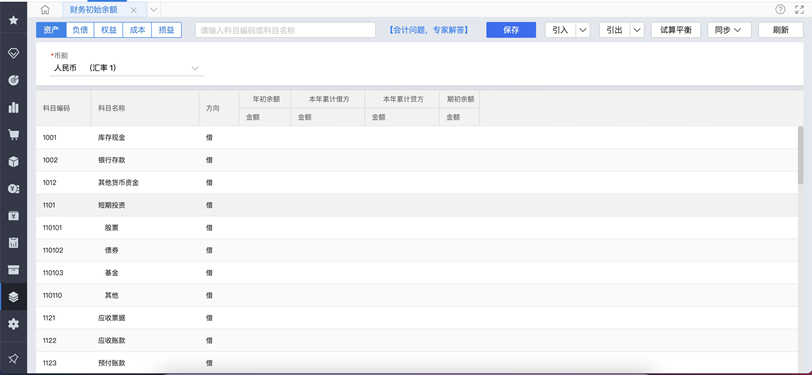
Task: Open the shopping cart icon in sidebar
Action: [13, 135]
